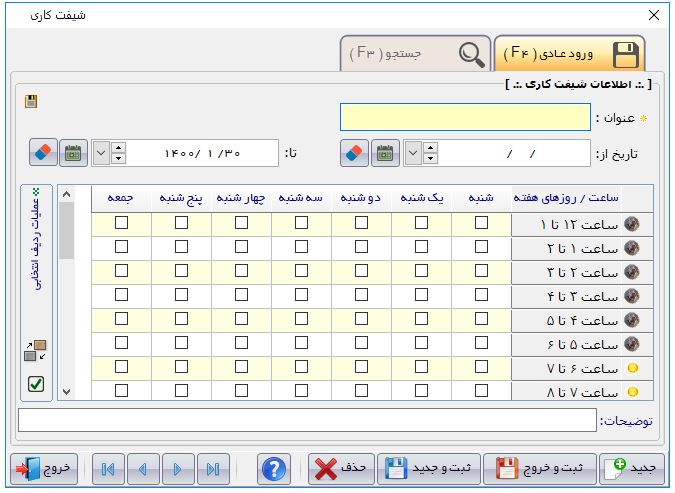Open the calendar picker for the 'تاریخ از' date
This screenshot has height=493, width=675.
tap(385, 153)
